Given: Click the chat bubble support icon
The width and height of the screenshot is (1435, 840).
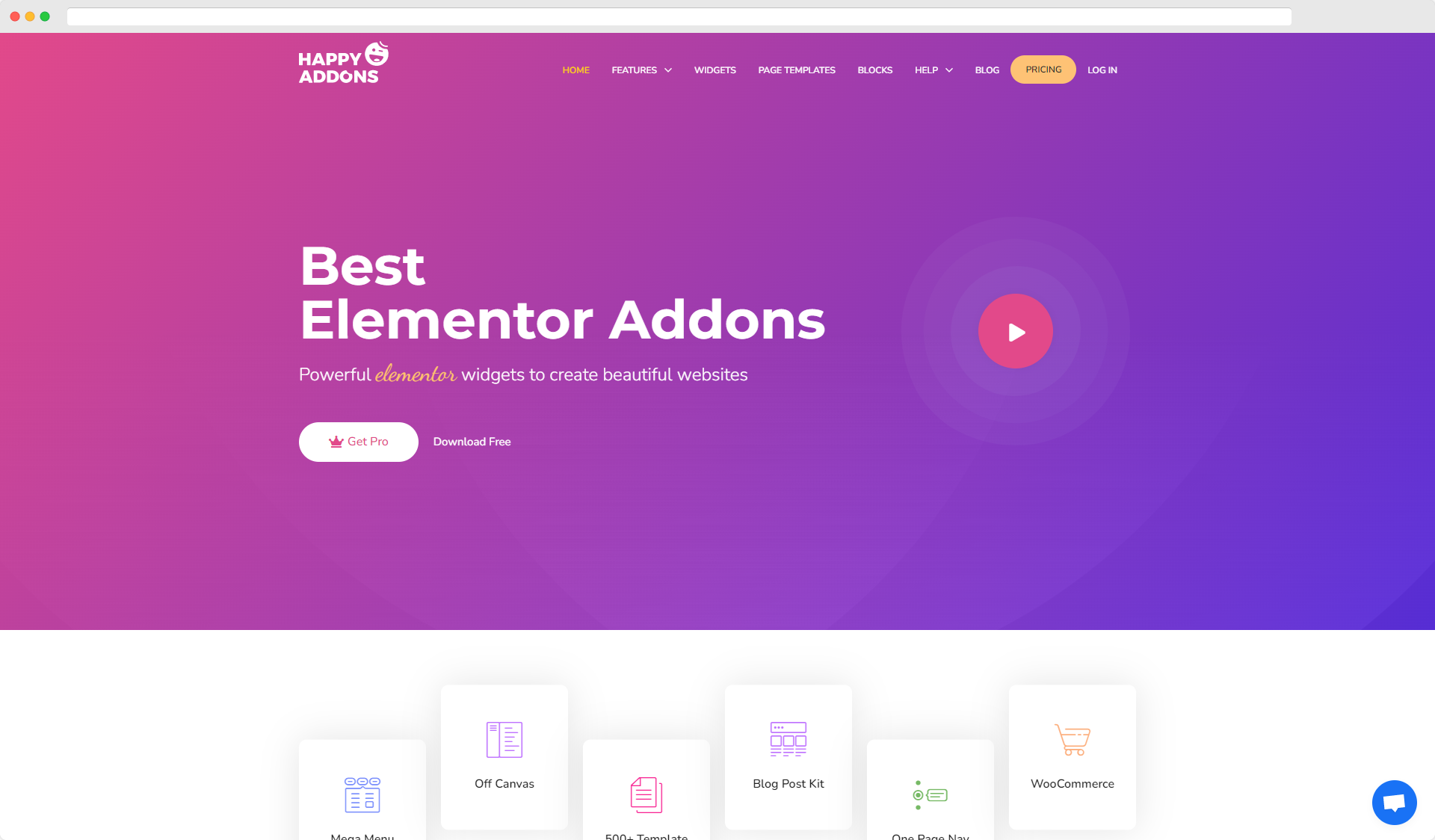Looking at the screenshot, I should pos(1393,800).
